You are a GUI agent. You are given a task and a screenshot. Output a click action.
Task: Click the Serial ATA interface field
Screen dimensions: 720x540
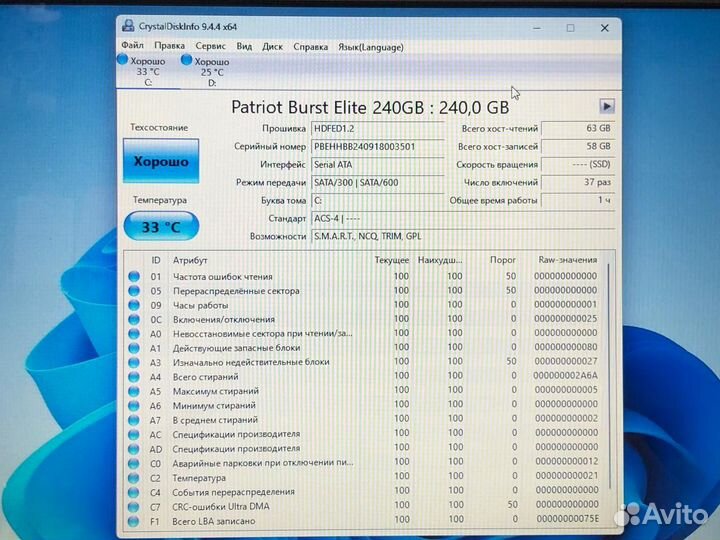(x=377, y=164)
